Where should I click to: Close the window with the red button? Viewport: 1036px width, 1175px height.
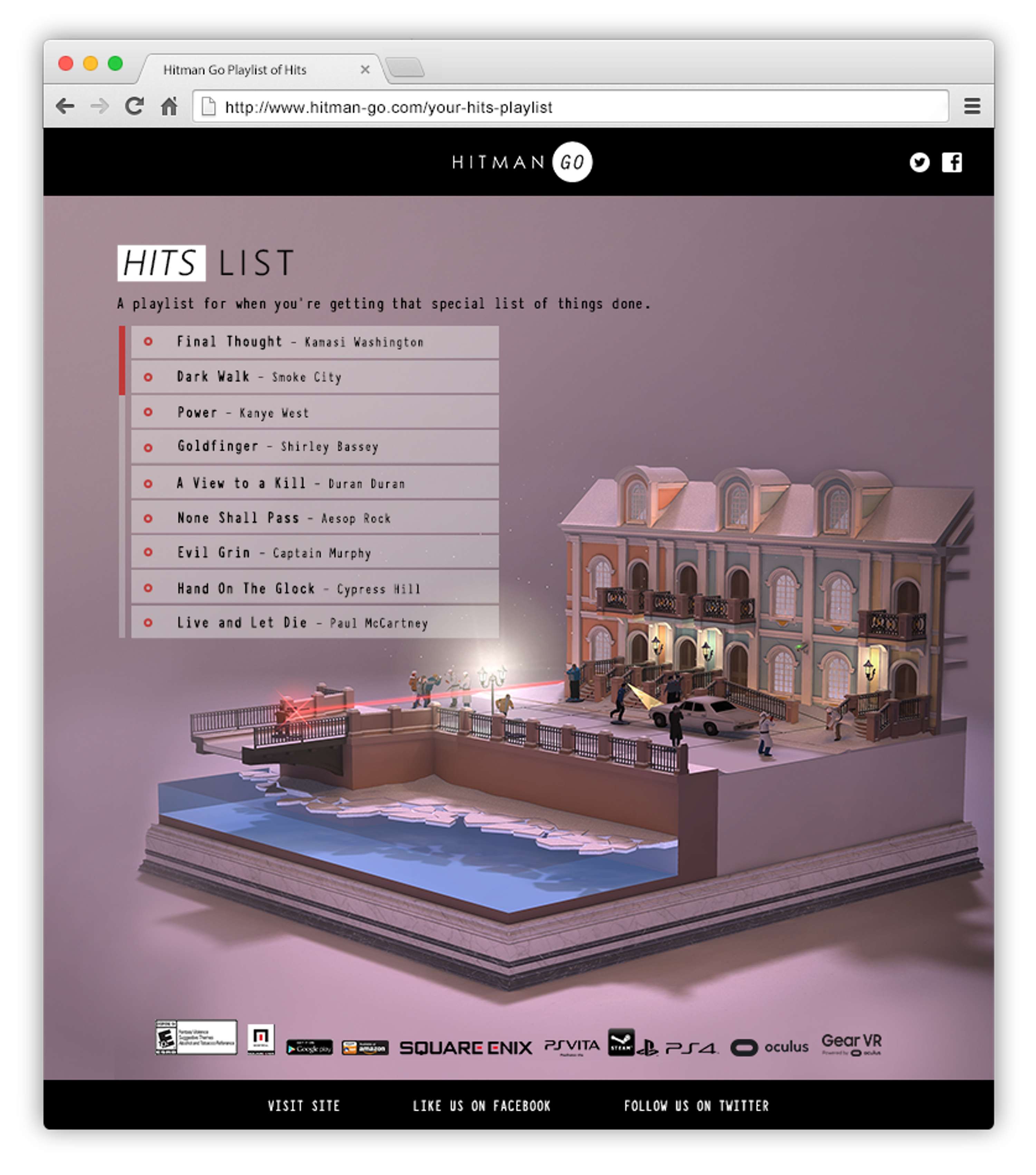pos(66,63)
